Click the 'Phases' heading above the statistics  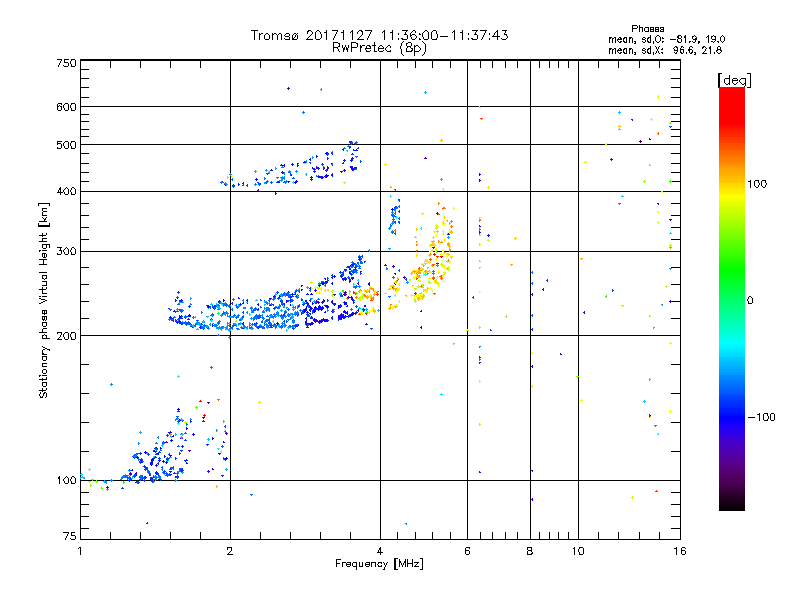pyautogui.click(x=647, y=29)
